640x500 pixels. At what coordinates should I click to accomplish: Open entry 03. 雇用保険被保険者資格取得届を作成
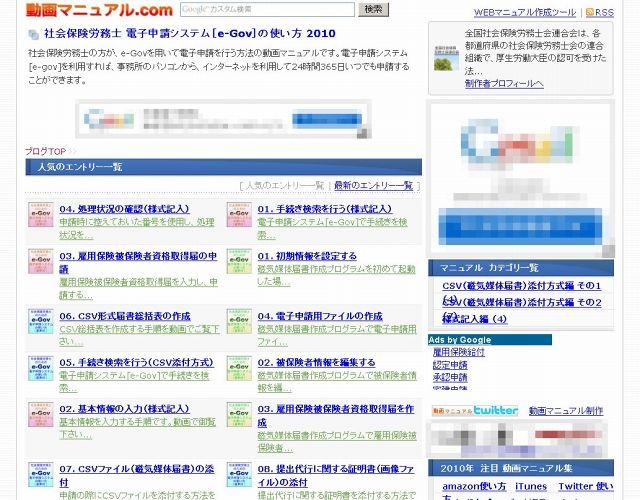pyautogui.click(x=336, y=416)
